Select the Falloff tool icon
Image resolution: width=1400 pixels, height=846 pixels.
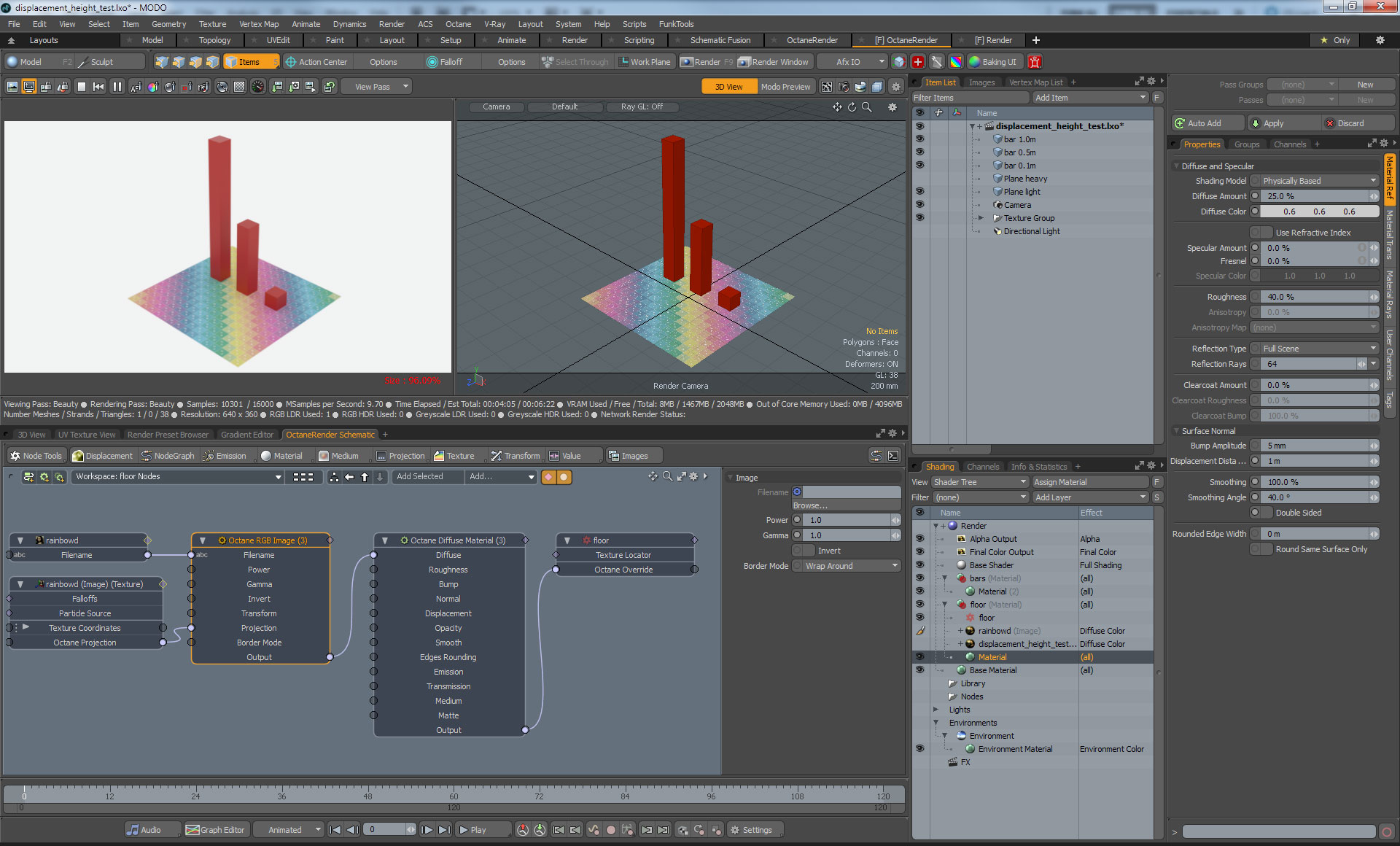(x=432, y=62)
